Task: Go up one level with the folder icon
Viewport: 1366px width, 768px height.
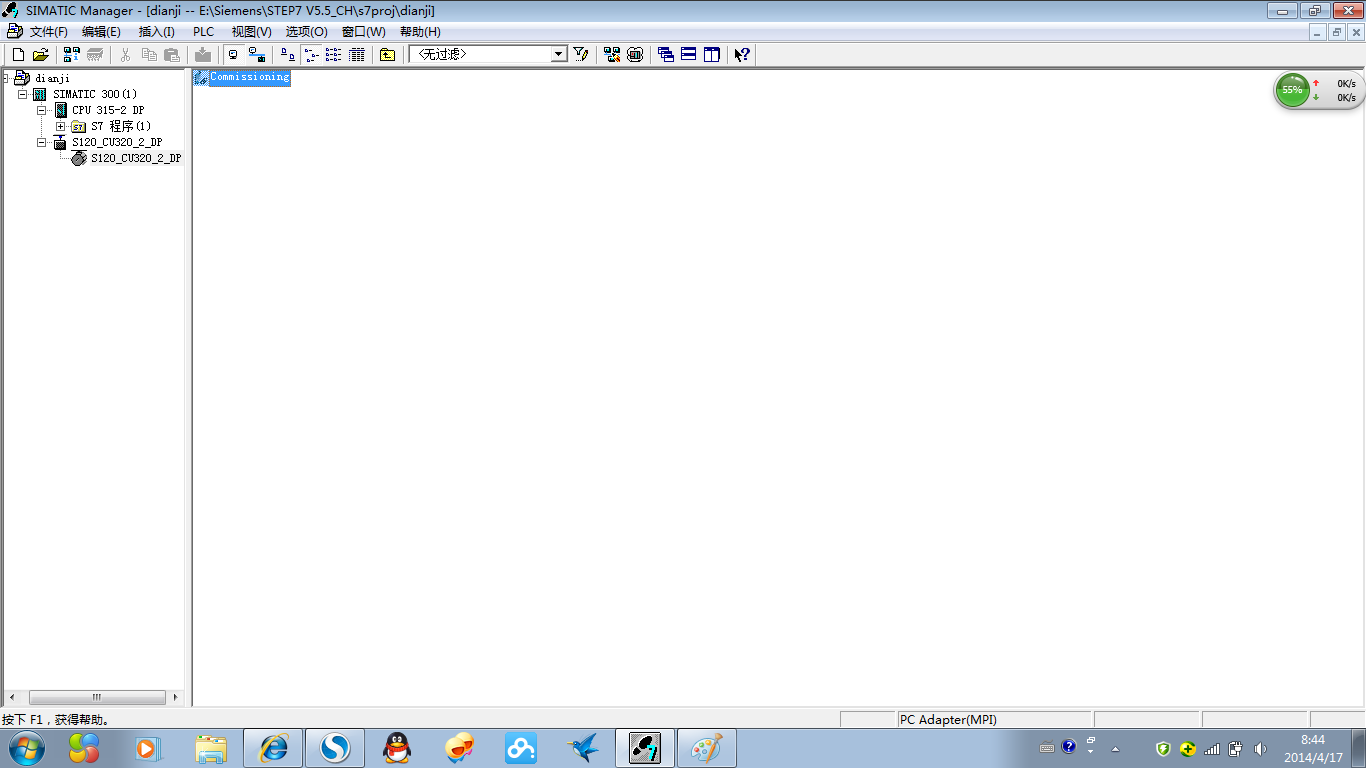Action: [388, 55]
